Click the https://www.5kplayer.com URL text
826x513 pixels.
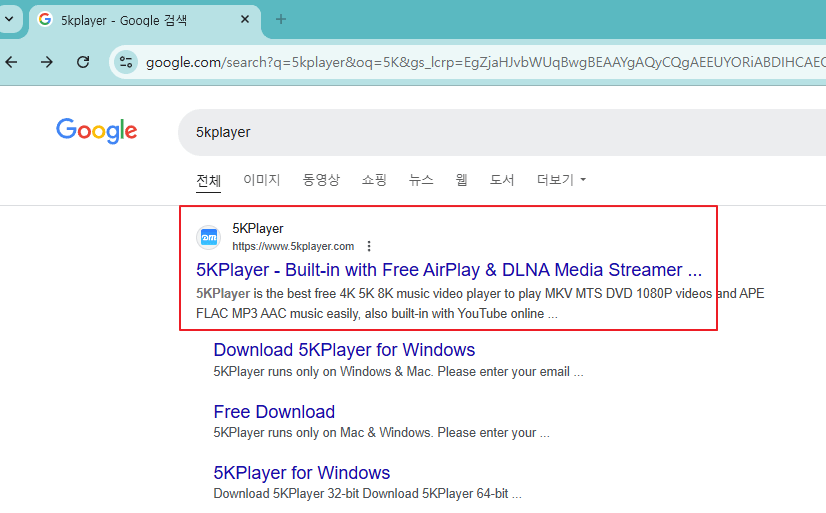click(293, 246)
